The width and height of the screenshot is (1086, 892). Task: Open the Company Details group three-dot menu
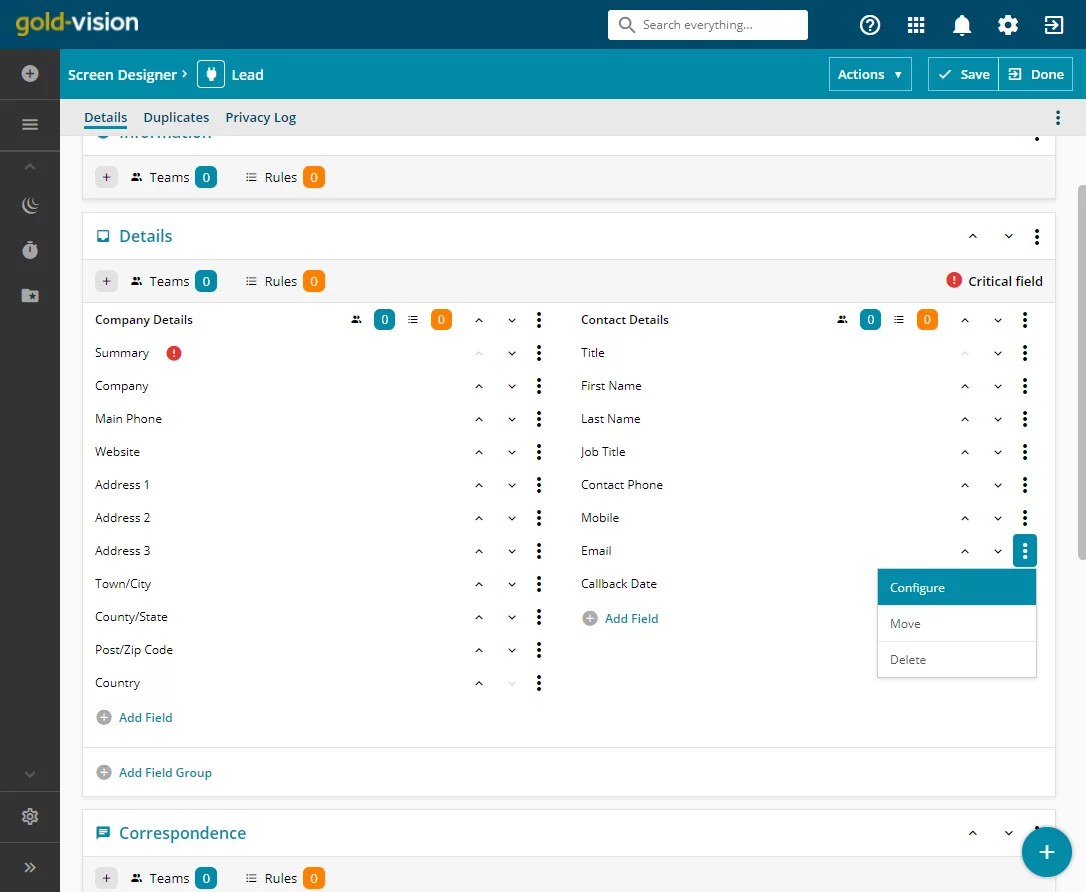point(539,320)
